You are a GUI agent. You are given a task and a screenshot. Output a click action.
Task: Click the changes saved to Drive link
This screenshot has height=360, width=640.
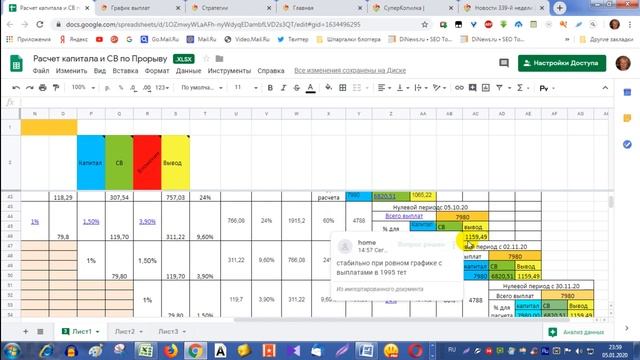tap(350, 71)
